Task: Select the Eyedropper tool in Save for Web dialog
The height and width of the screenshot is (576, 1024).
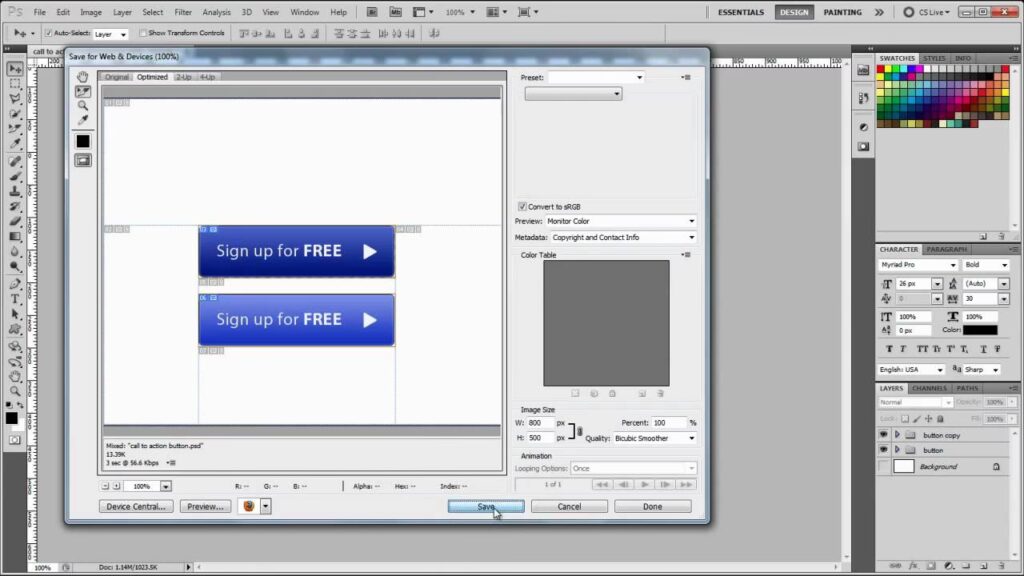Action: pos(83,121)
